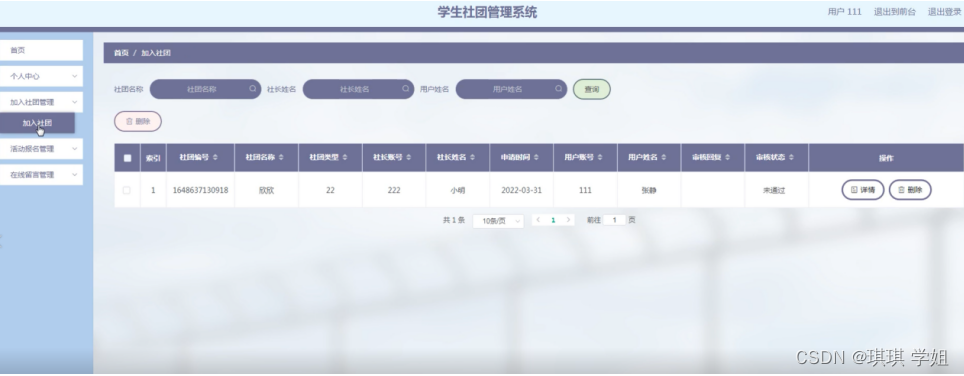
Task: Click search icon in 用户姓名 field
Action: coord(558,88)
